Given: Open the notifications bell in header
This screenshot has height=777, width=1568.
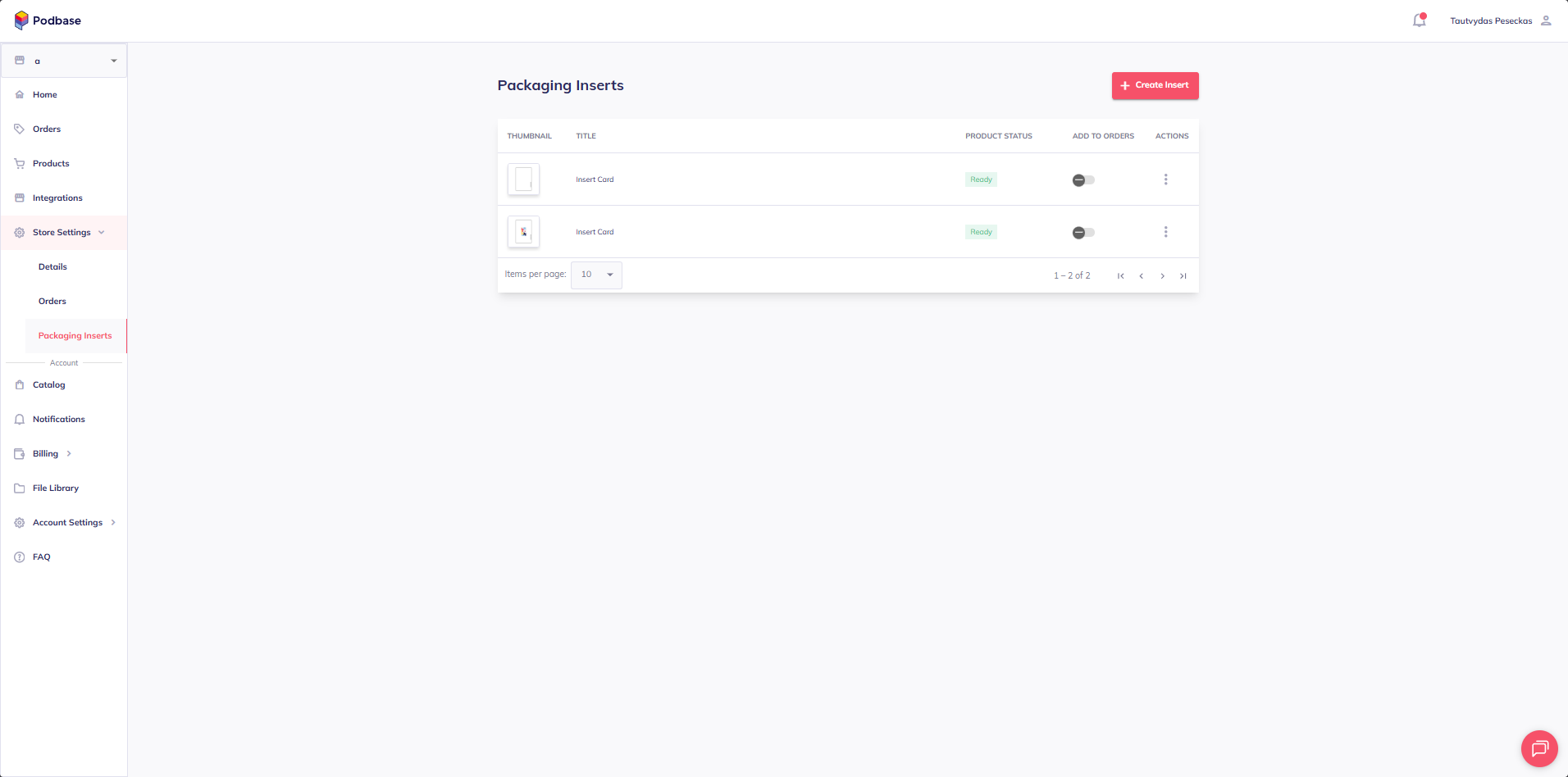Looking at the screenshot, I should click(1419, 20).
